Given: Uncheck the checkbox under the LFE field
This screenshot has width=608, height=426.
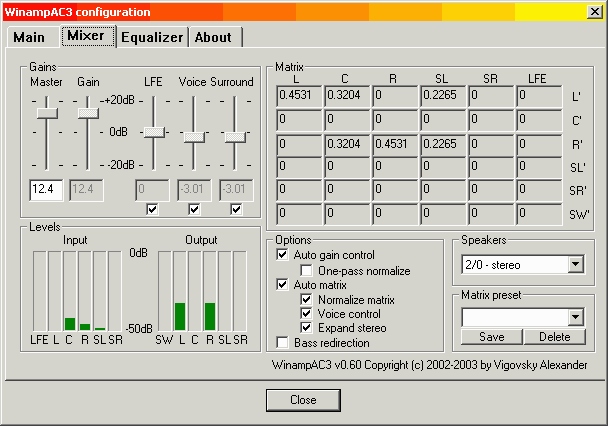Looking at the screenshot, I should click(x=152, y=210).
